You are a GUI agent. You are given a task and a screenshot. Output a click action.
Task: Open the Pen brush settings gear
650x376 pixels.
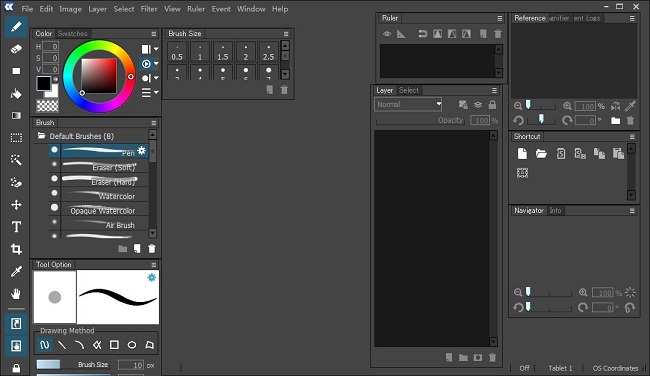point(142,150)
